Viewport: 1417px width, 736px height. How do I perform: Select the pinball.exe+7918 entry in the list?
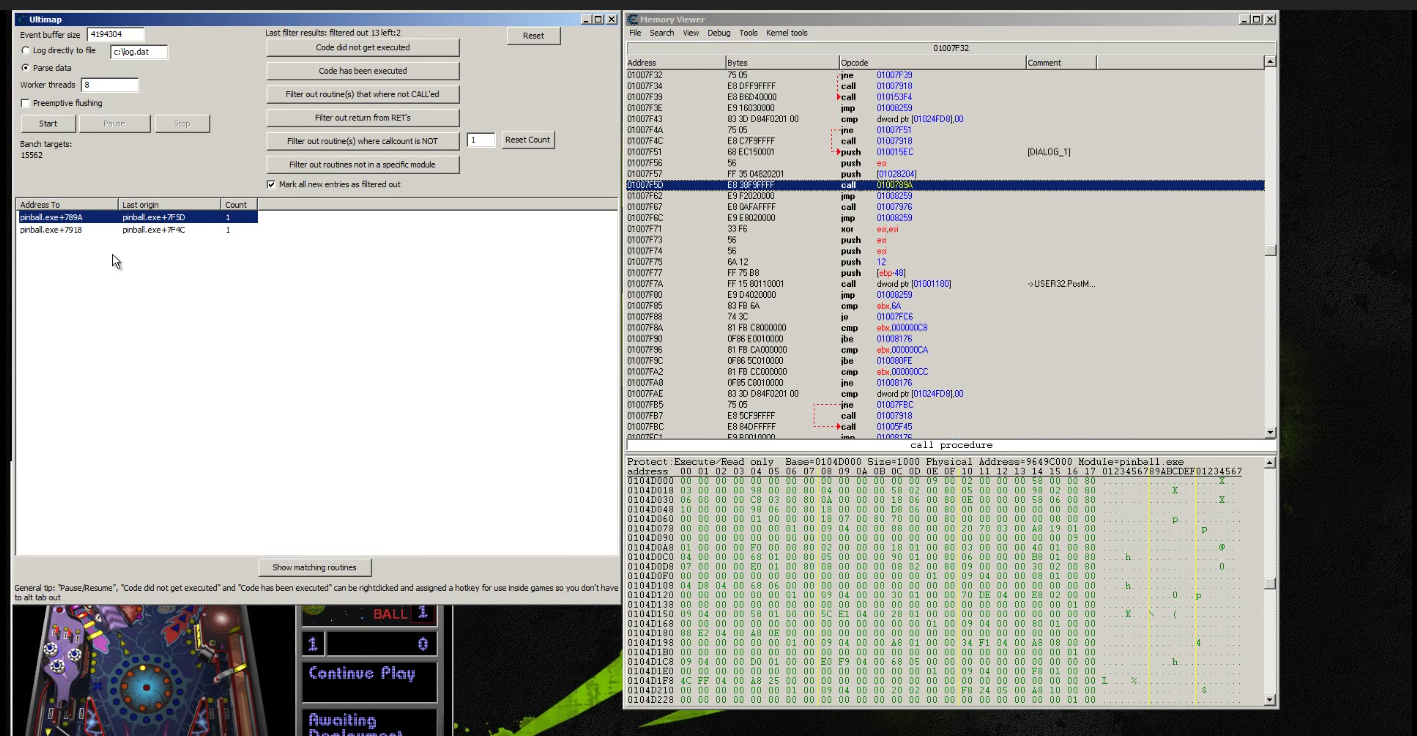click(x=52, y=230)
